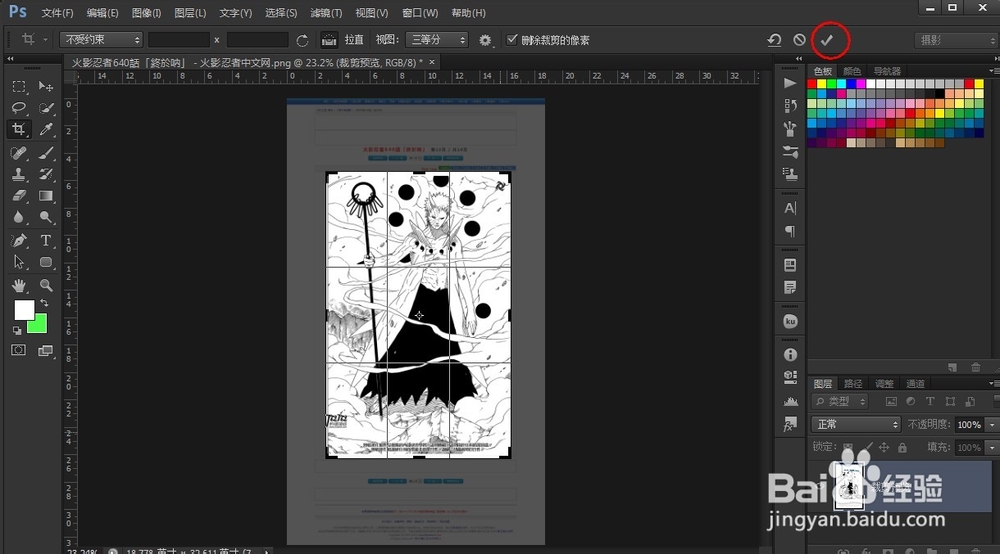Image resolution: width=1000 pixels, height=554 pixels.
Task: Select the Clone Stamp tool
Action: coord(19,174)
